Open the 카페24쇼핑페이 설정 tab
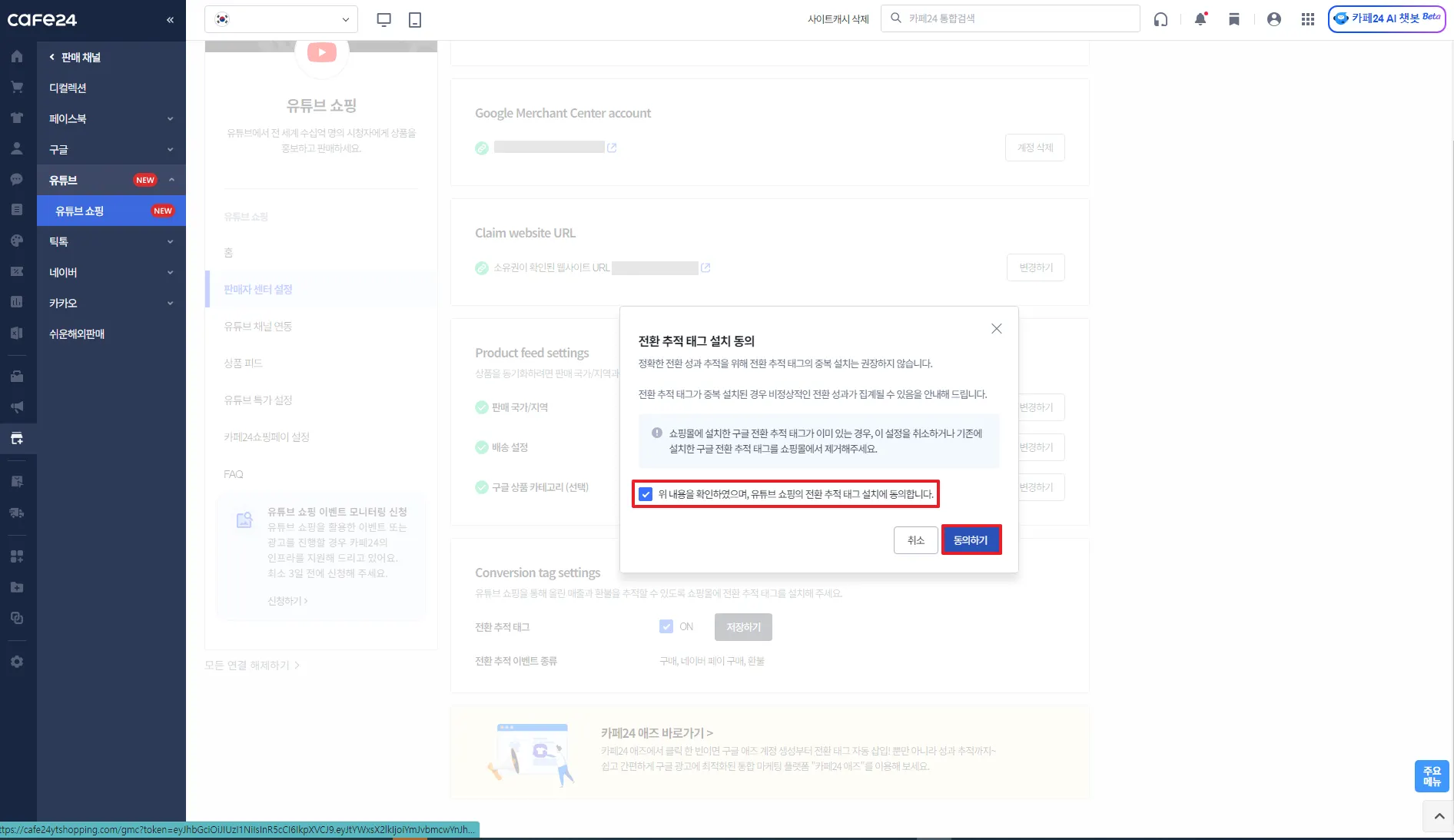 [x=321, y=437]
